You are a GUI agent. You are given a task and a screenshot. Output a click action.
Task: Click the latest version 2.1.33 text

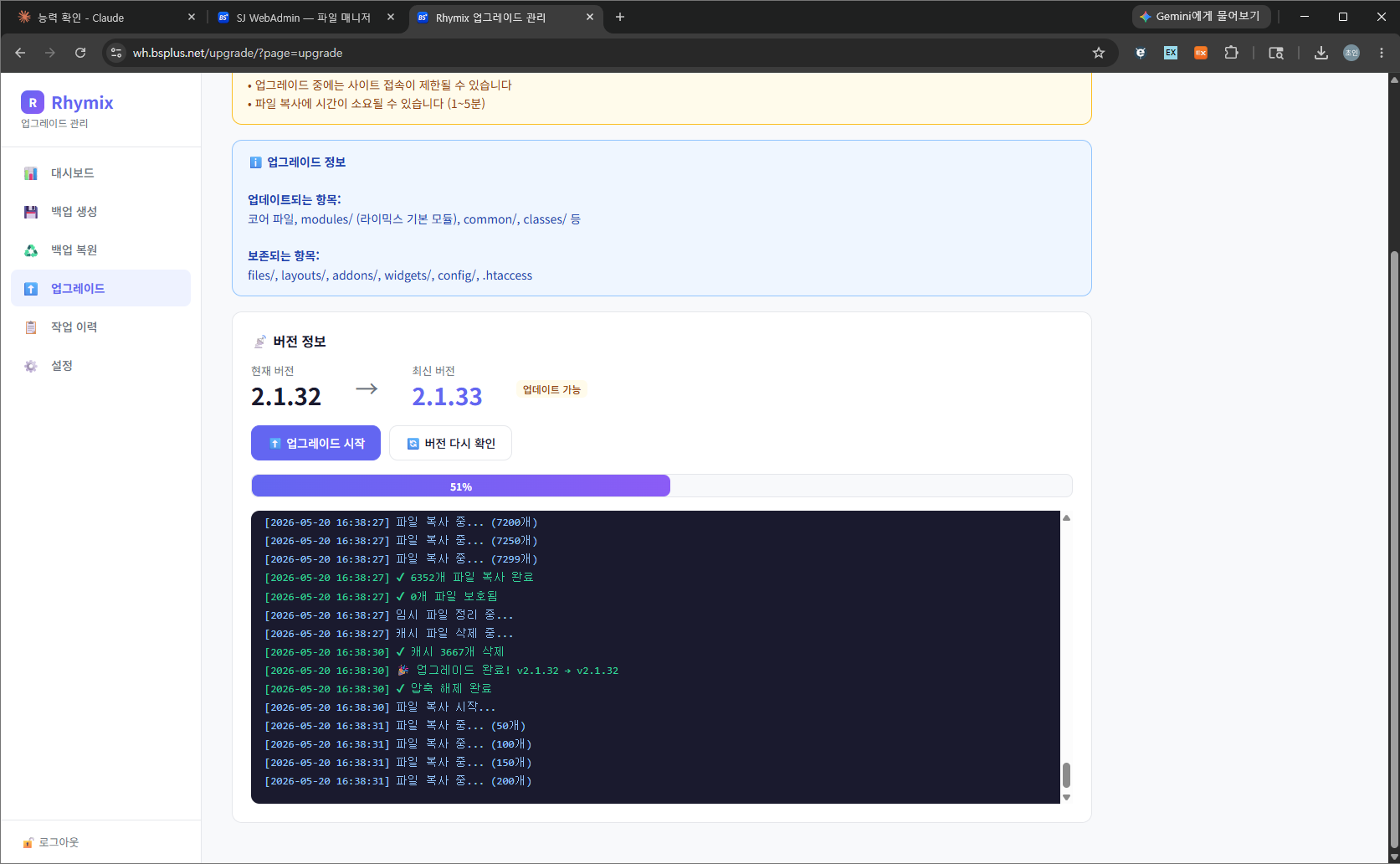click(x=447, y=397)
